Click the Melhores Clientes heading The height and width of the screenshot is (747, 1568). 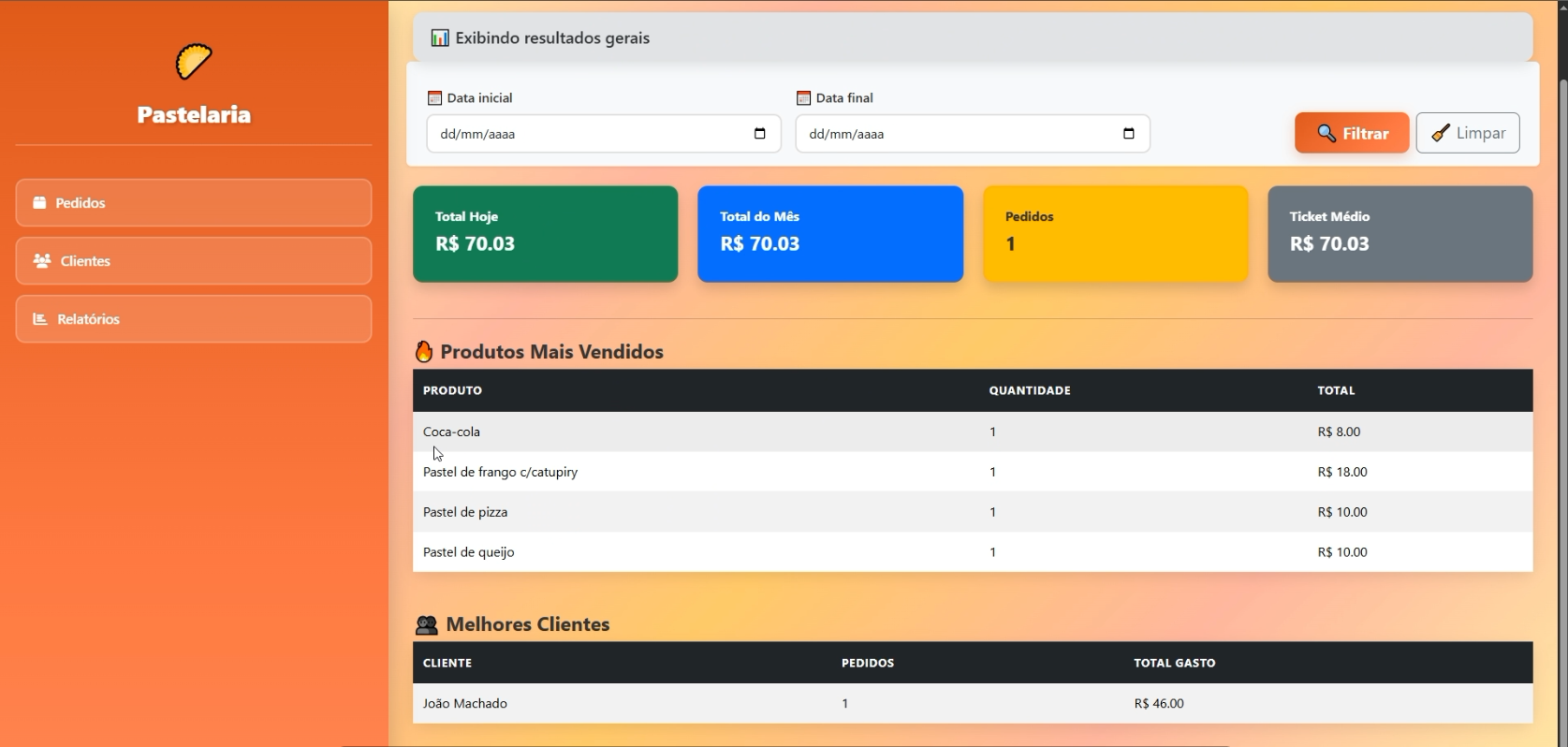point(528,624)
